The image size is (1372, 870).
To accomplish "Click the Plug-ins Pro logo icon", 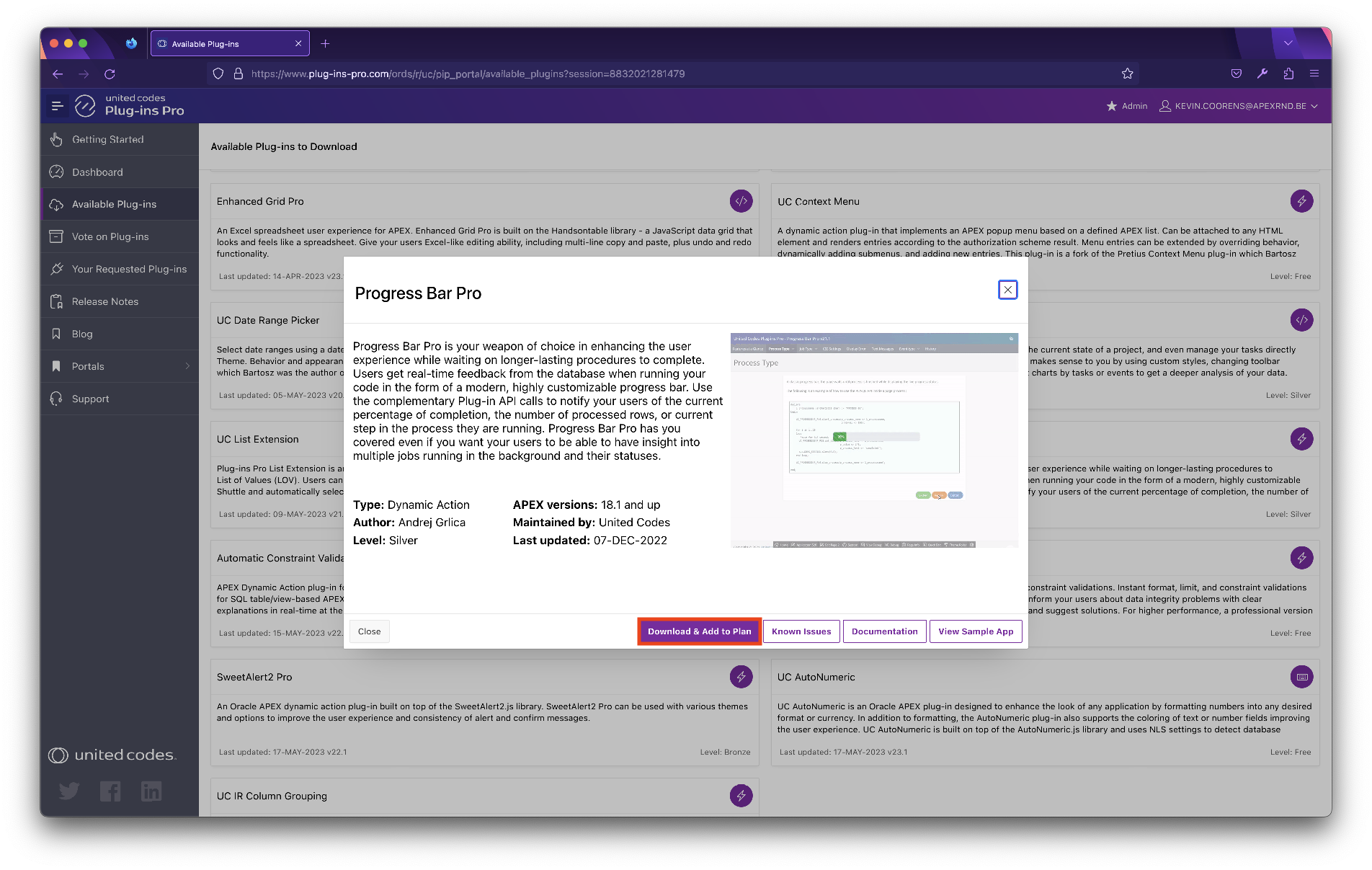I will pos(85,106).
